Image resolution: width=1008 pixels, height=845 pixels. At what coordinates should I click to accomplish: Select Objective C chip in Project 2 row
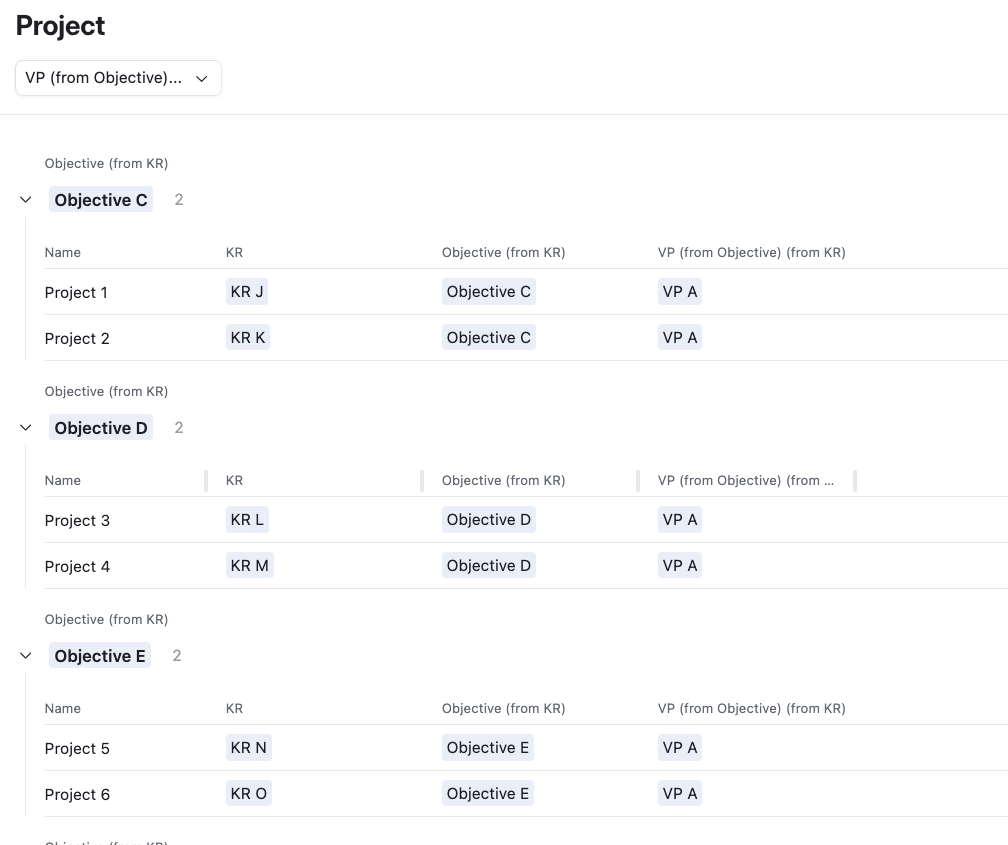point(489,338)
